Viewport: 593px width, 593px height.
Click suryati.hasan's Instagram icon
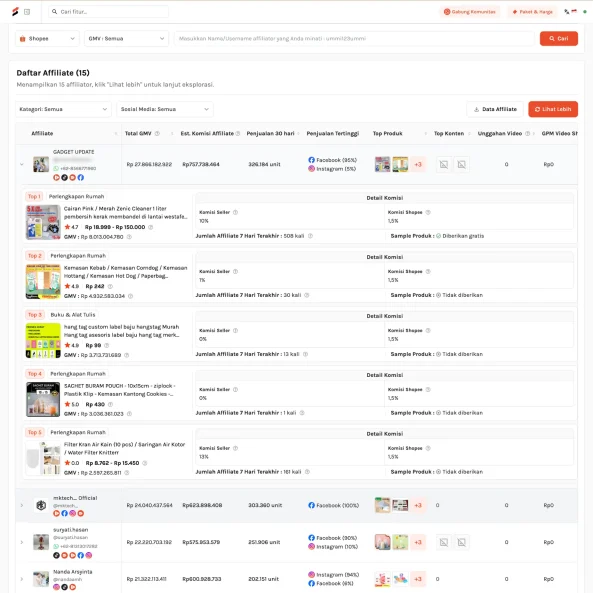[x=88, y=555]
